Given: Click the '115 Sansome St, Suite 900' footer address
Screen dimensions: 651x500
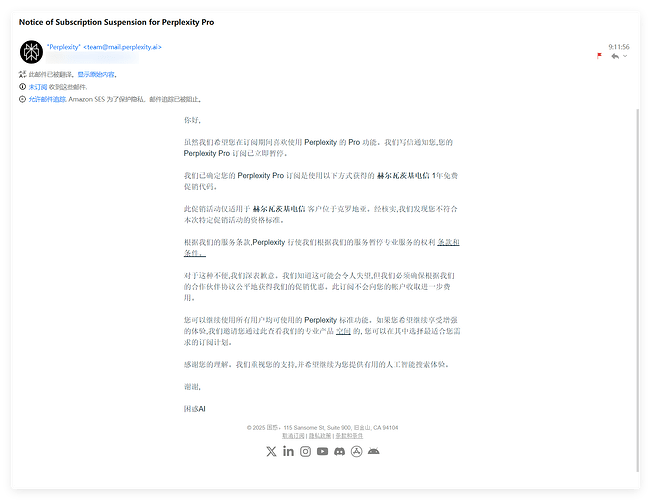Looking at the screenshot, I should tap(318, 427).
